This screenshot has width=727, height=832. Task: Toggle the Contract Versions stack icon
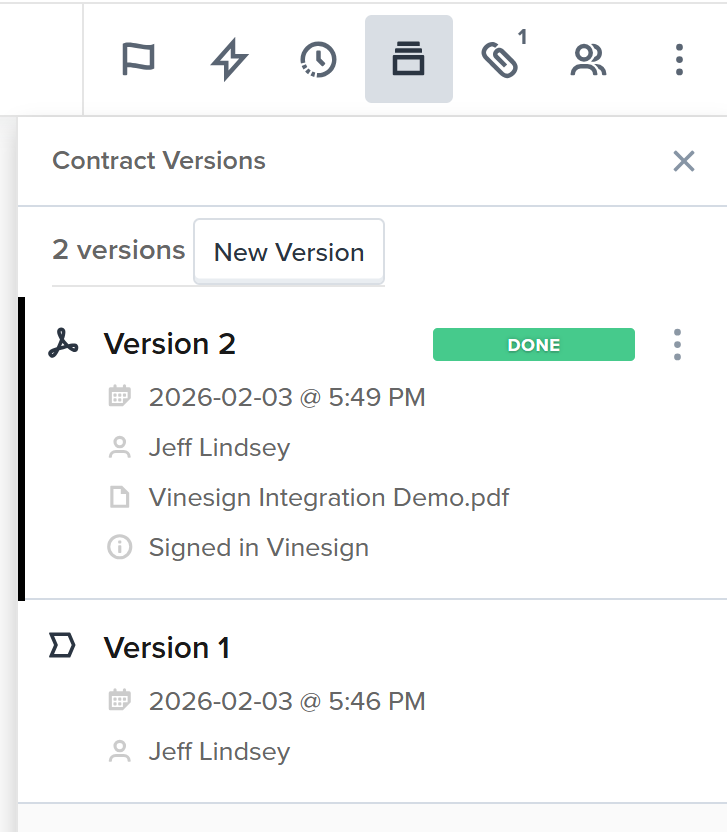pos(408,60)
